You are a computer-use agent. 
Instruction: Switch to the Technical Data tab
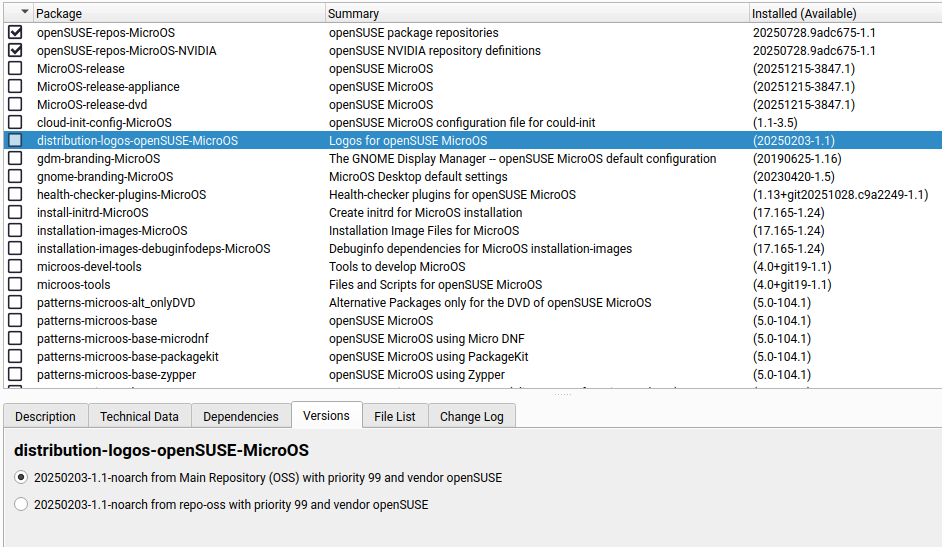click(x=139, y=417)
